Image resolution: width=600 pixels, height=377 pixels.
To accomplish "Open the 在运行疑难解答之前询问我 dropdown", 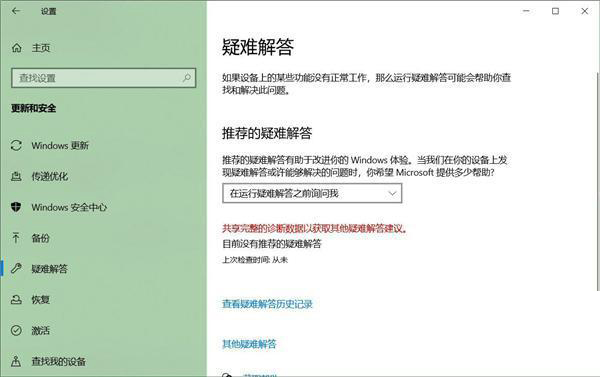I will (x=312, y=193).
